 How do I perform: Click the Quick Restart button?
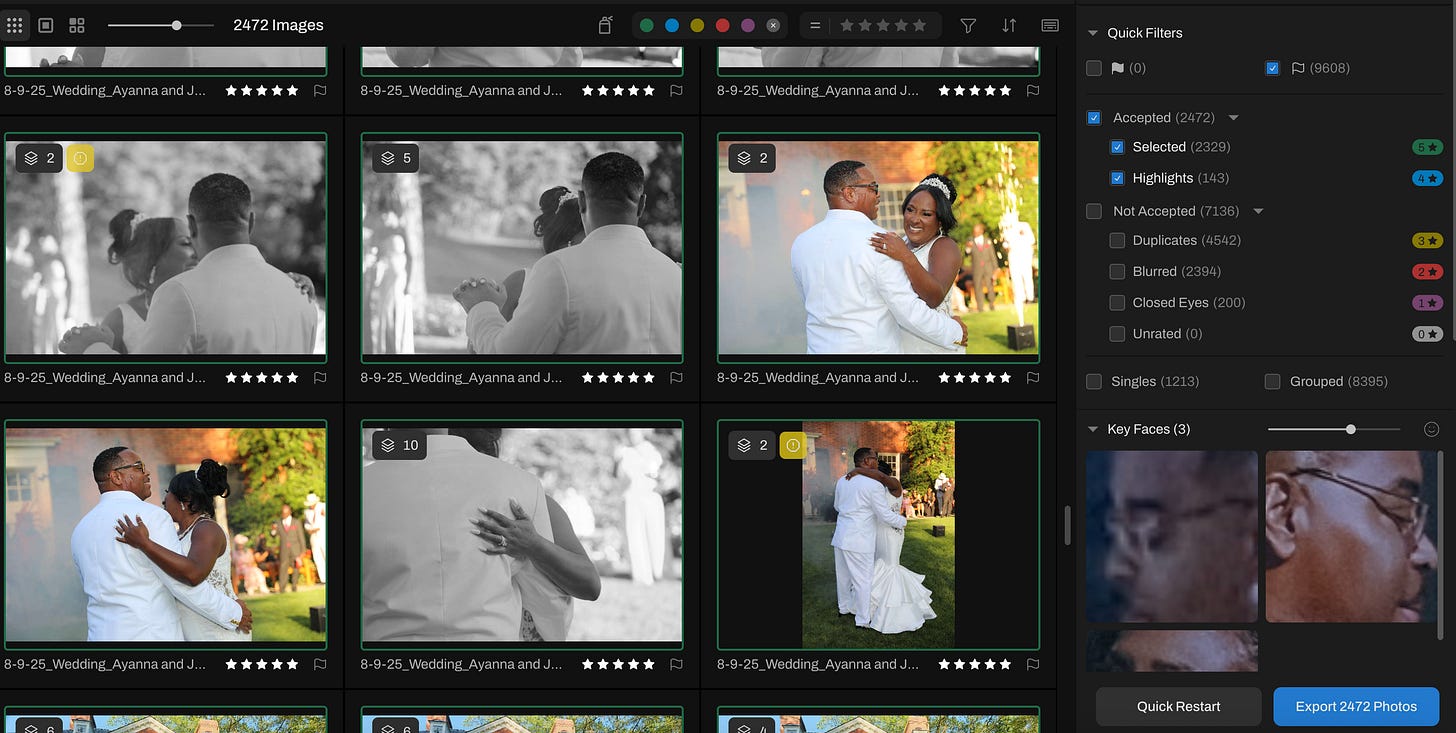(x=1178, y=706)
